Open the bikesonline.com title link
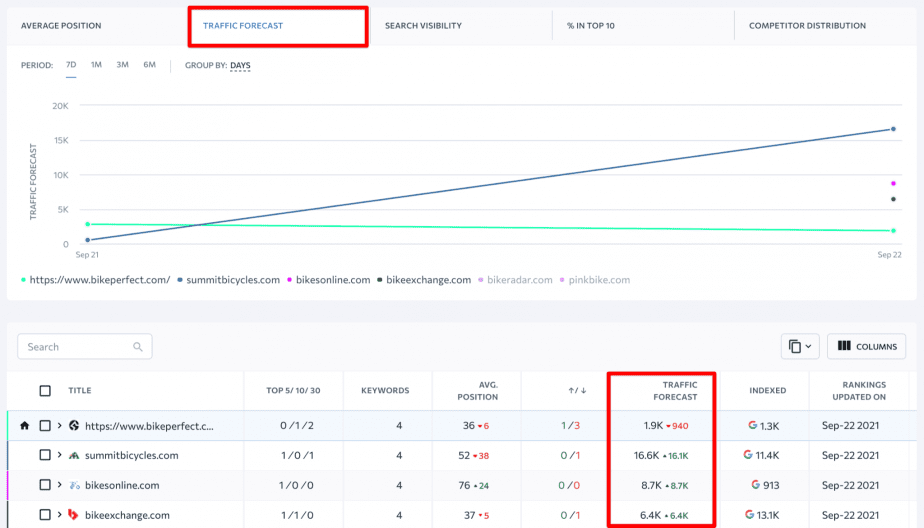The width and height of the screenshot is (924, 528). click(122, 486)
